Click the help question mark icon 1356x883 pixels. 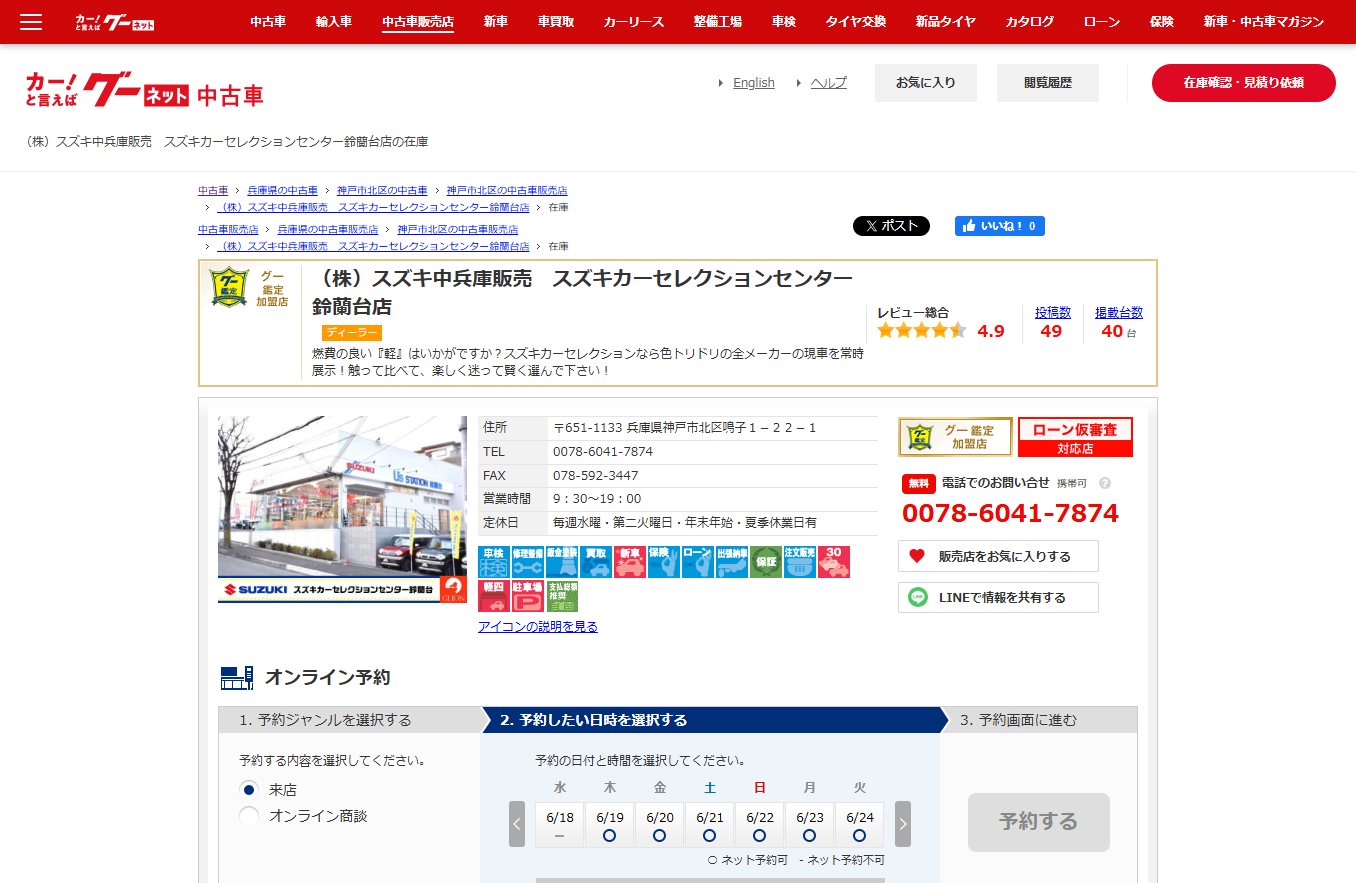coord(1105,483)
